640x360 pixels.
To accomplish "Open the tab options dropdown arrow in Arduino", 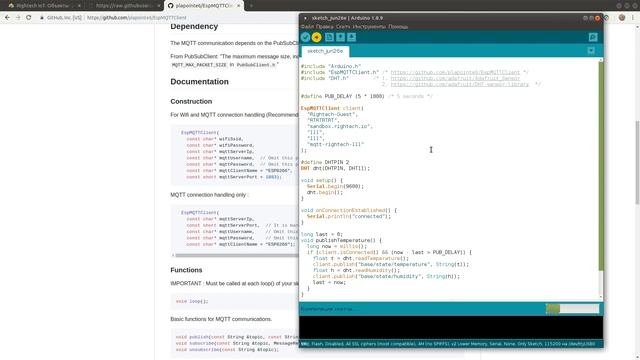I will [x=591, y=51].
